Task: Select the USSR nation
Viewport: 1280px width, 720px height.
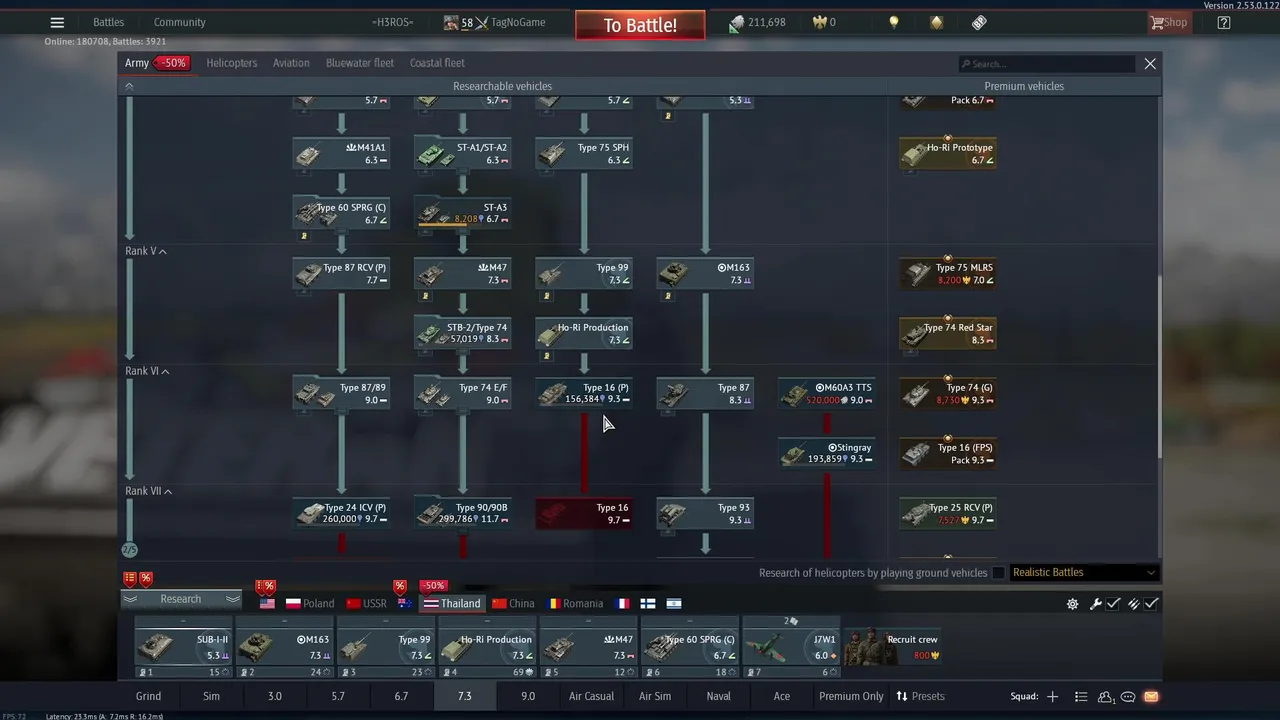Action: tap(366, 604)
